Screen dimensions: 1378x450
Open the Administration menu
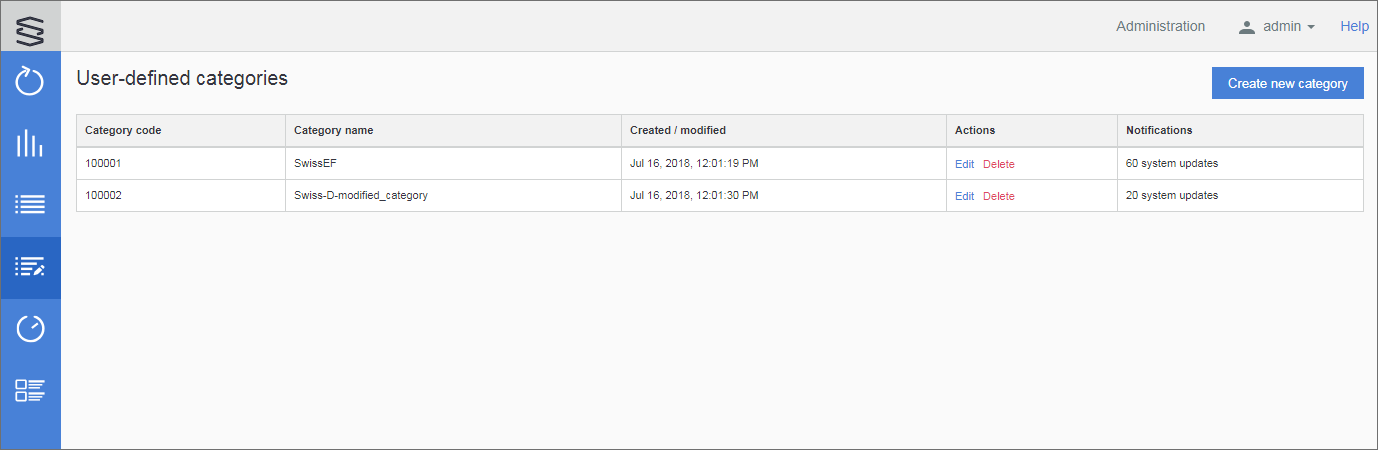1160,27
